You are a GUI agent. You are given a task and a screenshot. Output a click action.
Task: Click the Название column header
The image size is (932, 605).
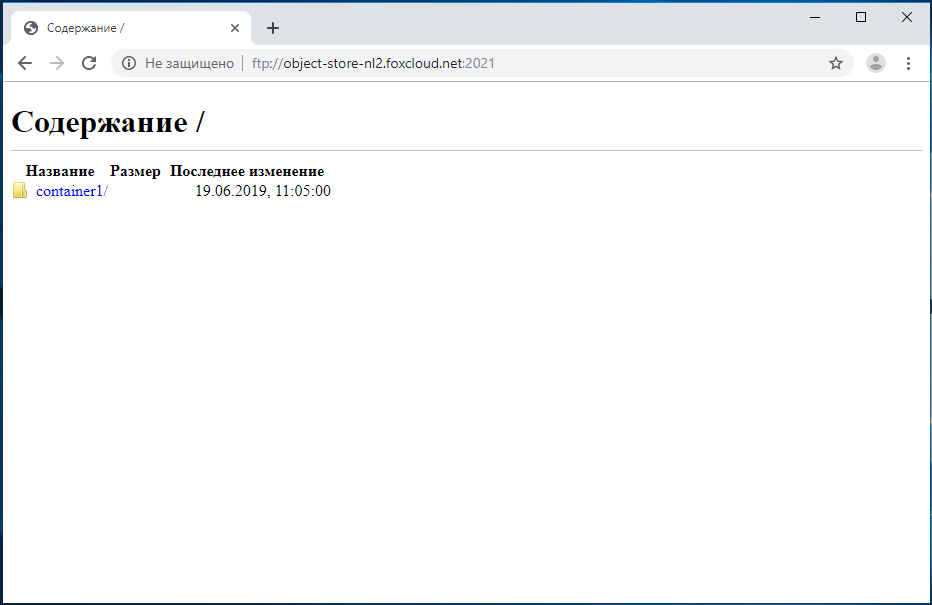(x=60, y=171)
